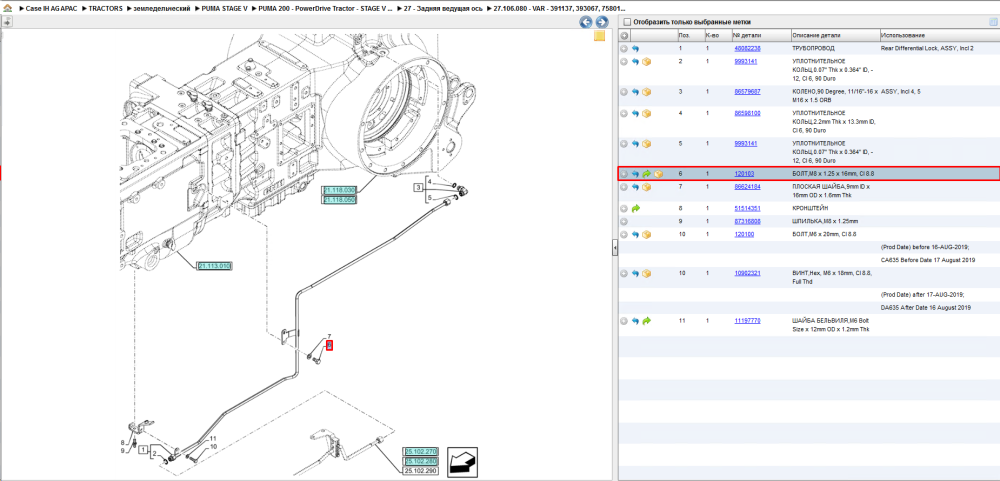This screenshot has height=481, width=1000.
Task: Click the green arrow icon for КРОНШТЕЙН row
Action: [635, 209]
